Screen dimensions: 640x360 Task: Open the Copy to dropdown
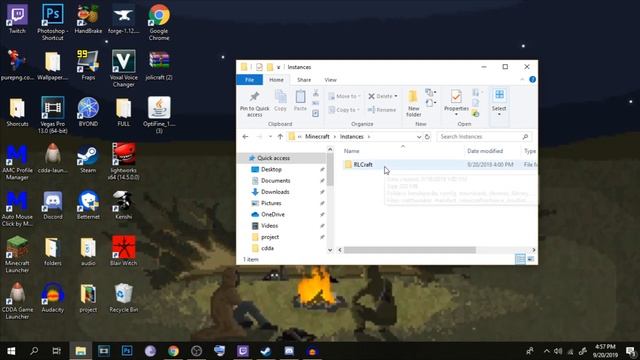coord(344,110)
